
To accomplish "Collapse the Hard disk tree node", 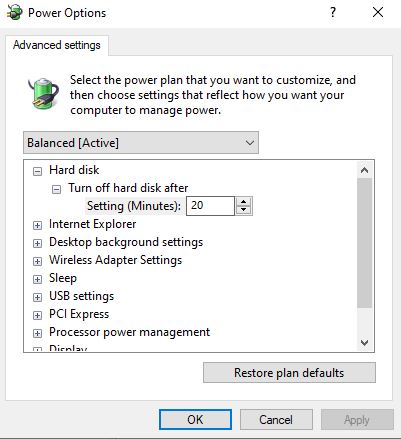I will click(x=37, y=171).
